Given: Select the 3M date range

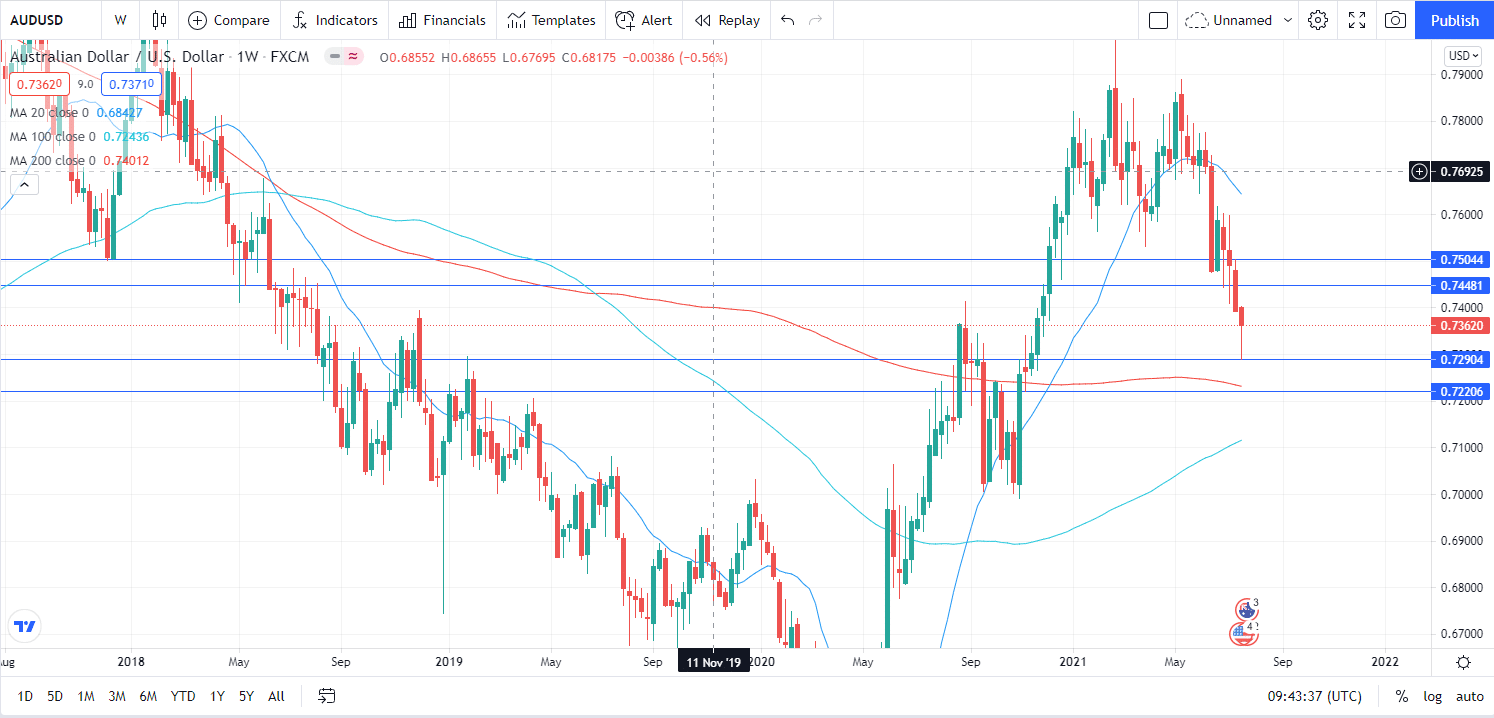Looking at the screenshot, I should (x=117, y=695).
